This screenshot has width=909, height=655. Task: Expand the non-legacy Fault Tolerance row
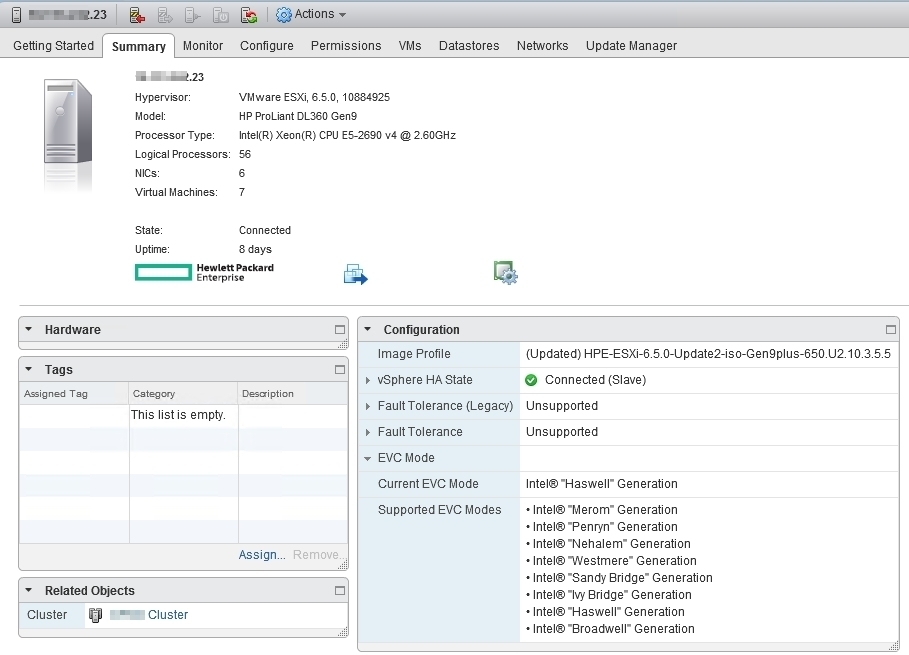click(x=368, y=432)
